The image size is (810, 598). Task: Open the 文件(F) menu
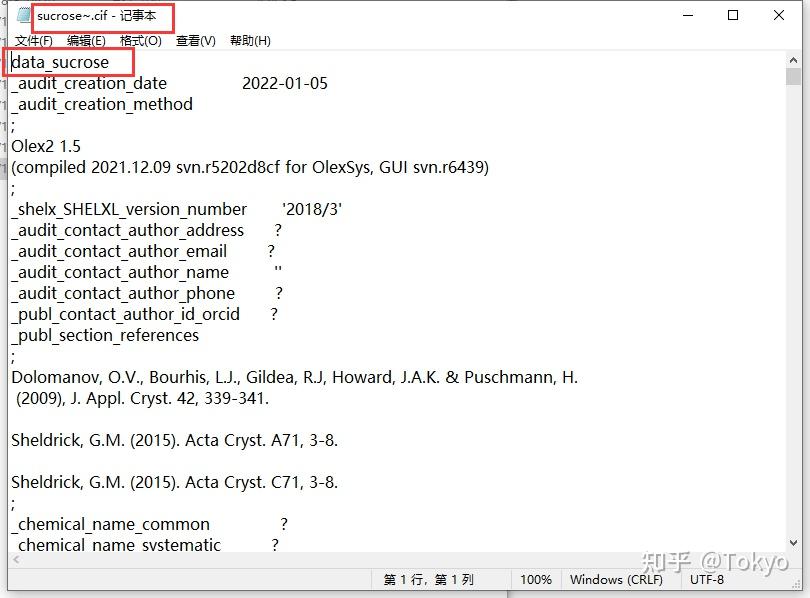(x=34, y=41)
